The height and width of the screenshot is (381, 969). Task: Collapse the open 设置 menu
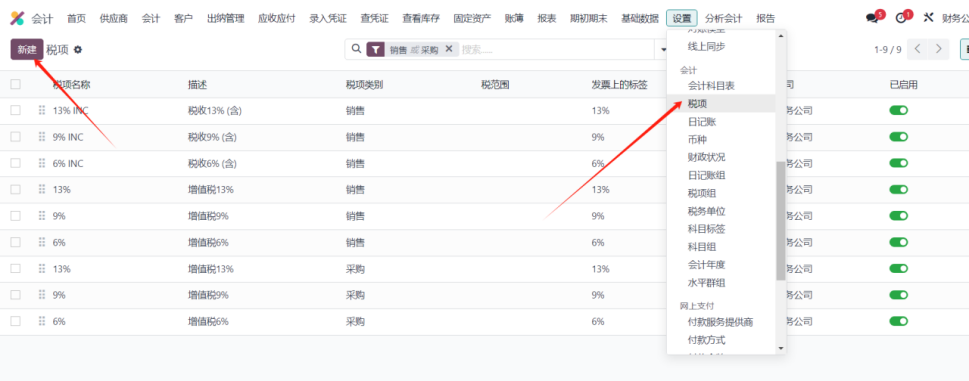point(682,19)
